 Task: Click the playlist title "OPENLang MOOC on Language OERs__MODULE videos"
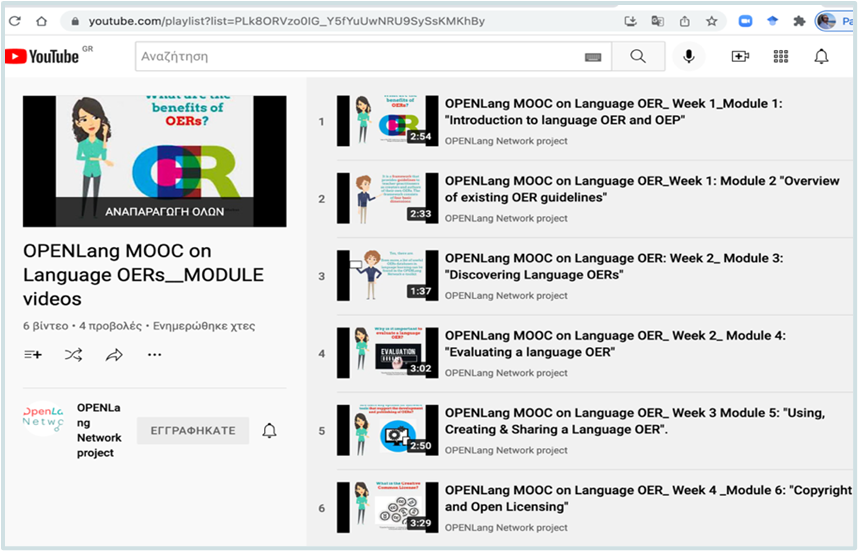point(143,275)
